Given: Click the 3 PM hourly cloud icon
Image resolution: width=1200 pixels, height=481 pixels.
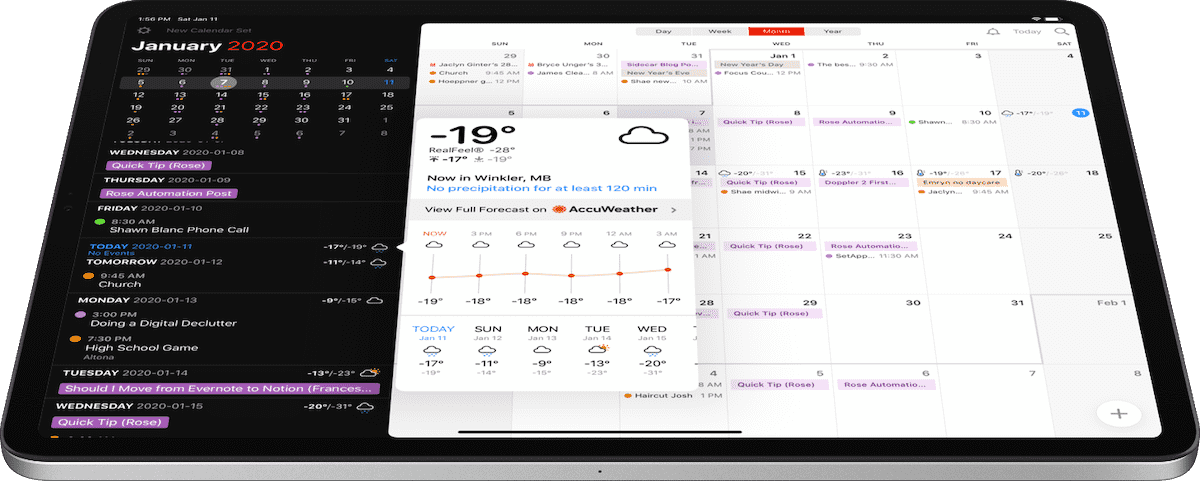Looking at the screenshot, I should (479, 245).
